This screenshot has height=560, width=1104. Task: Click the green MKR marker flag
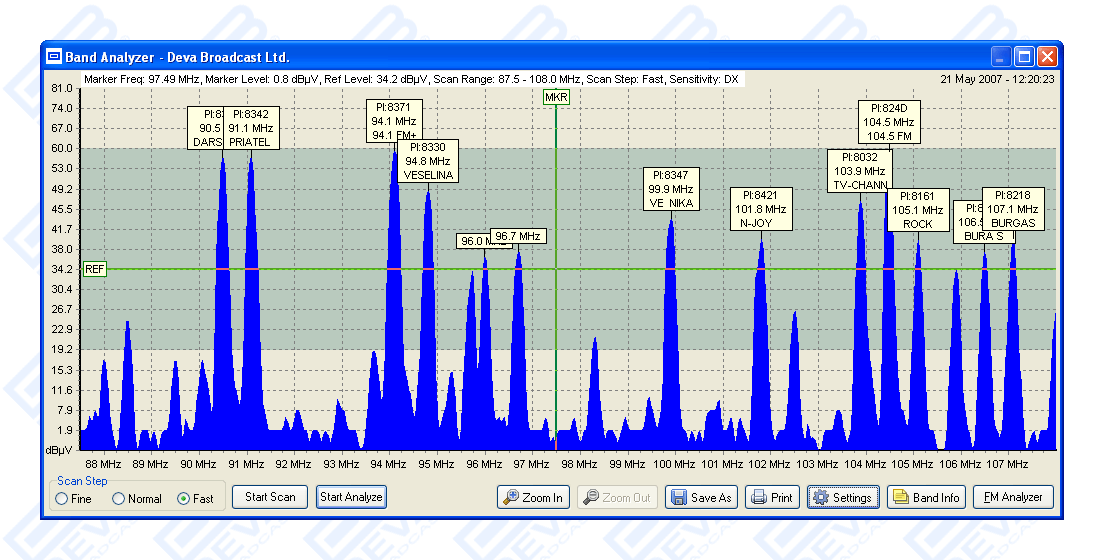tap(556, 97)
